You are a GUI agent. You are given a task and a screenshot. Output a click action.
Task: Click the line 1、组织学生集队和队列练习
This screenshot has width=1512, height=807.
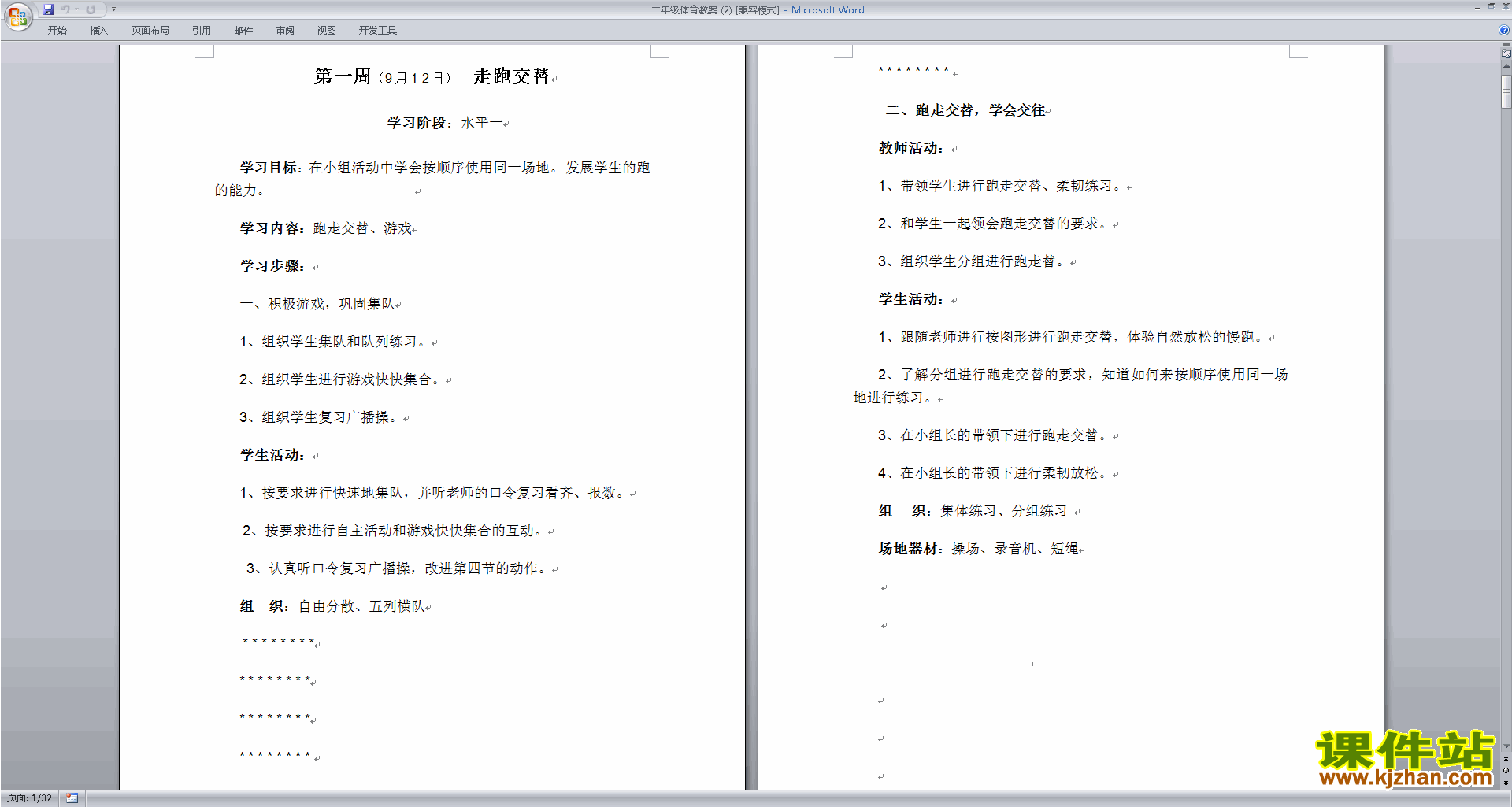click(335, 342)
